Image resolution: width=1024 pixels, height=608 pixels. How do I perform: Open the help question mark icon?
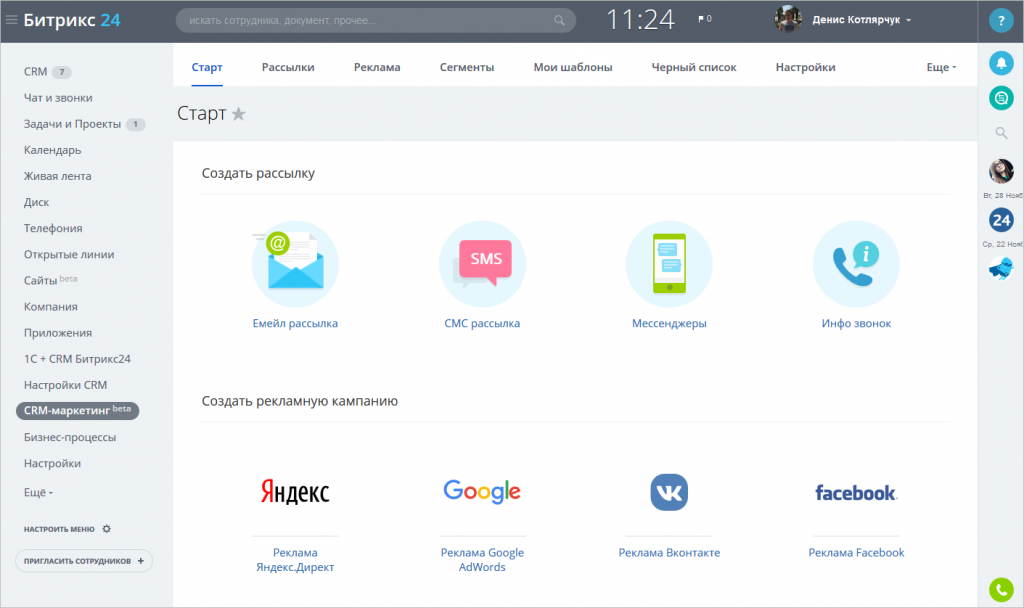pyautogui.click(x=1000, y=20)
